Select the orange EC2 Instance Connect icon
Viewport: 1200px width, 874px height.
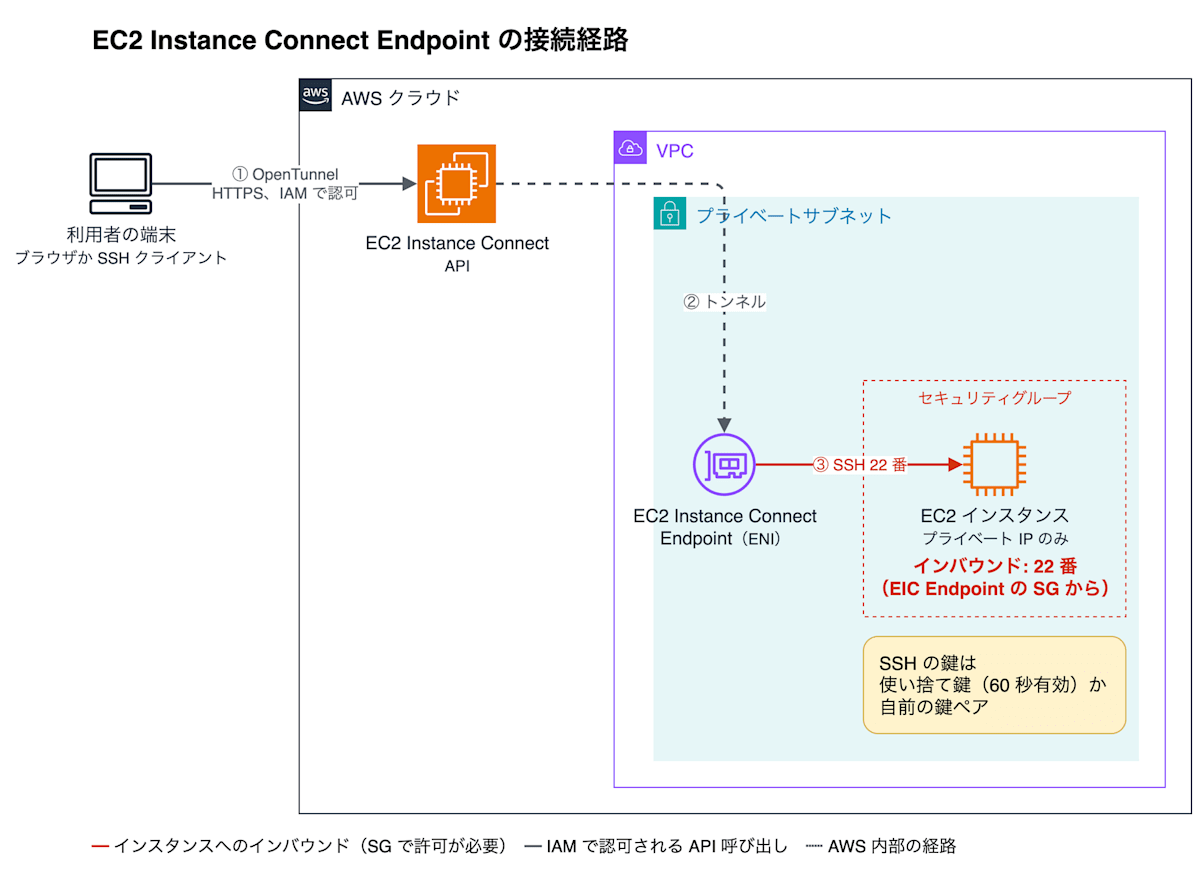pyautogui.click(x=457, y=184)
